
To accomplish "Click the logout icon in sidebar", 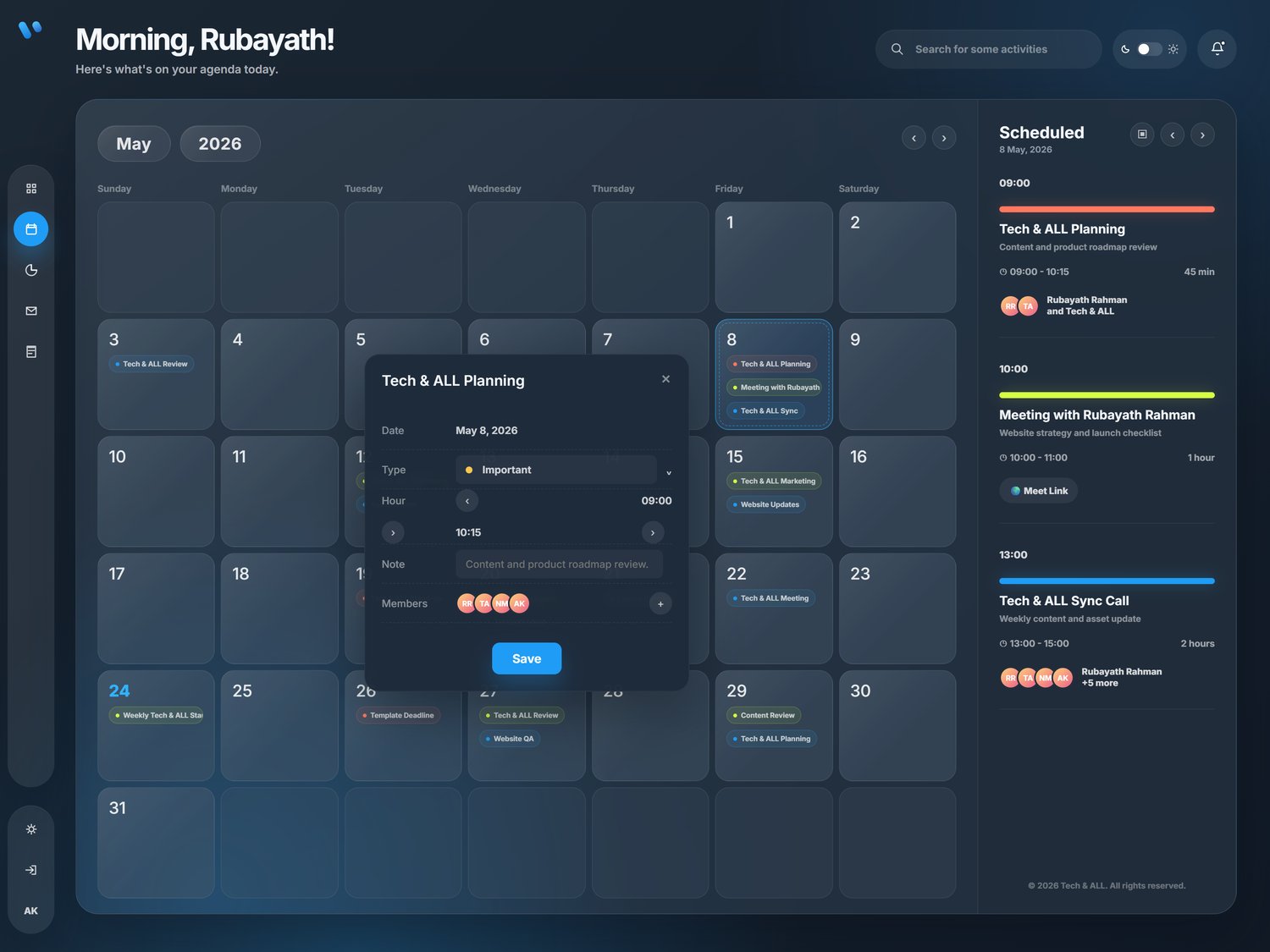I will coord(31,870).
